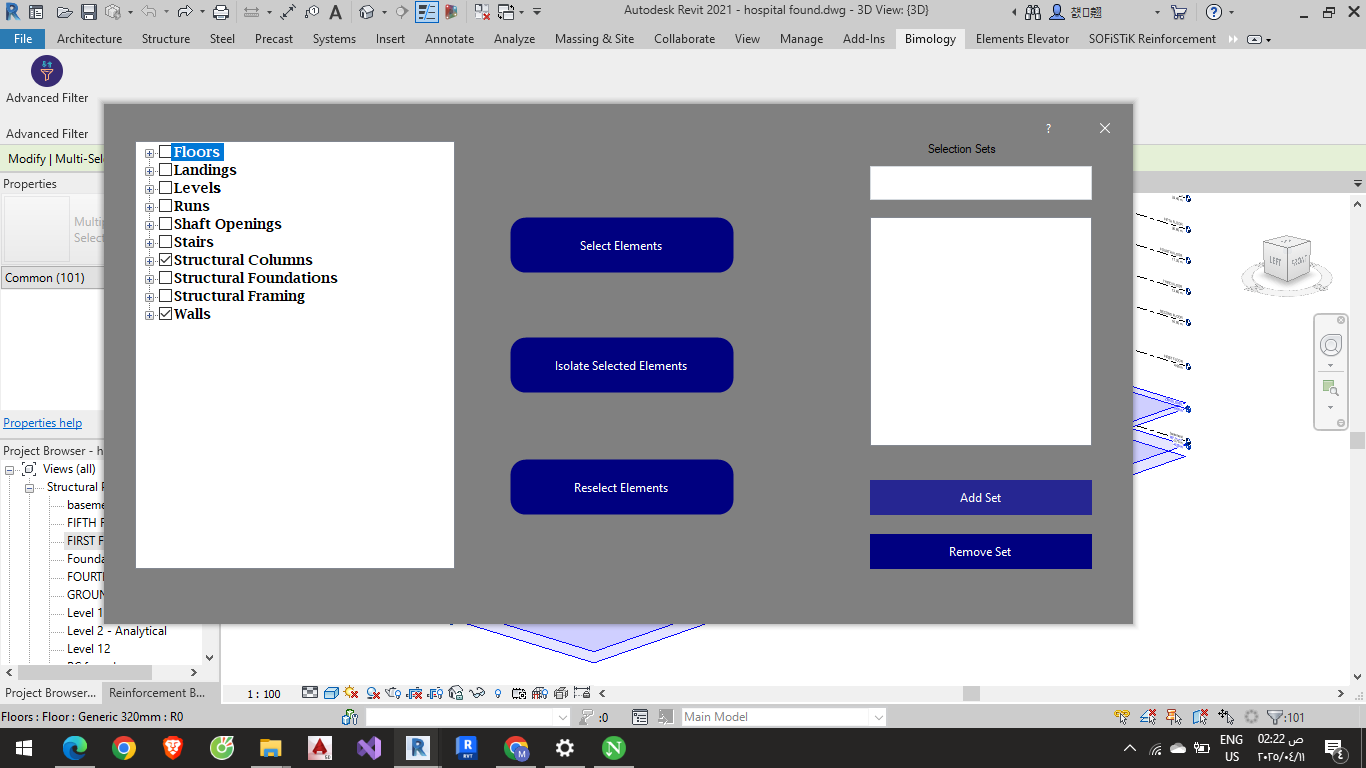
Task: Click the Redo arrow in quick access toolbar
Action: click(185, 12)
